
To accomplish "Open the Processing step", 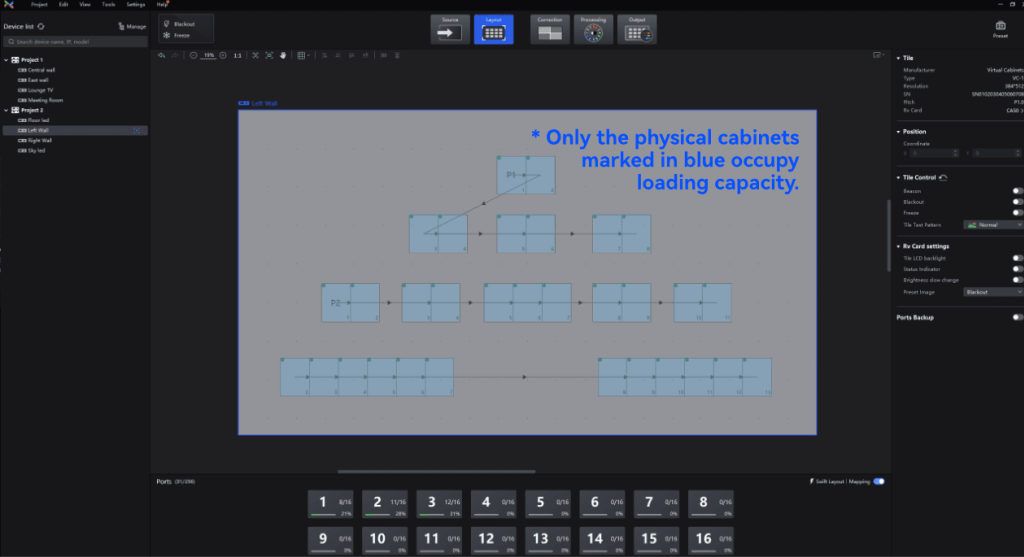I will click(x=593, y=29).
